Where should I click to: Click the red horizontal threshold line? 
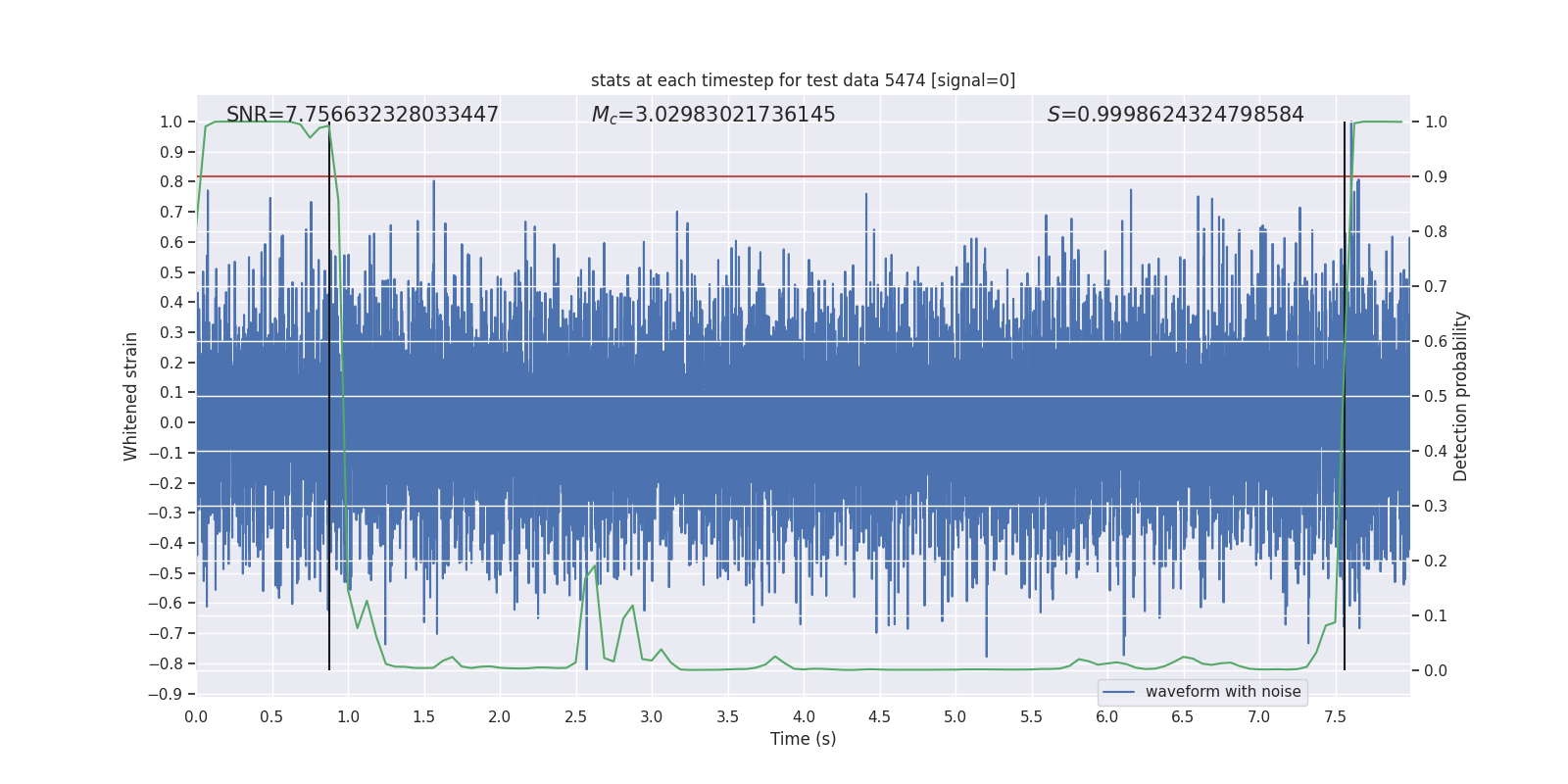coord(784,176)
